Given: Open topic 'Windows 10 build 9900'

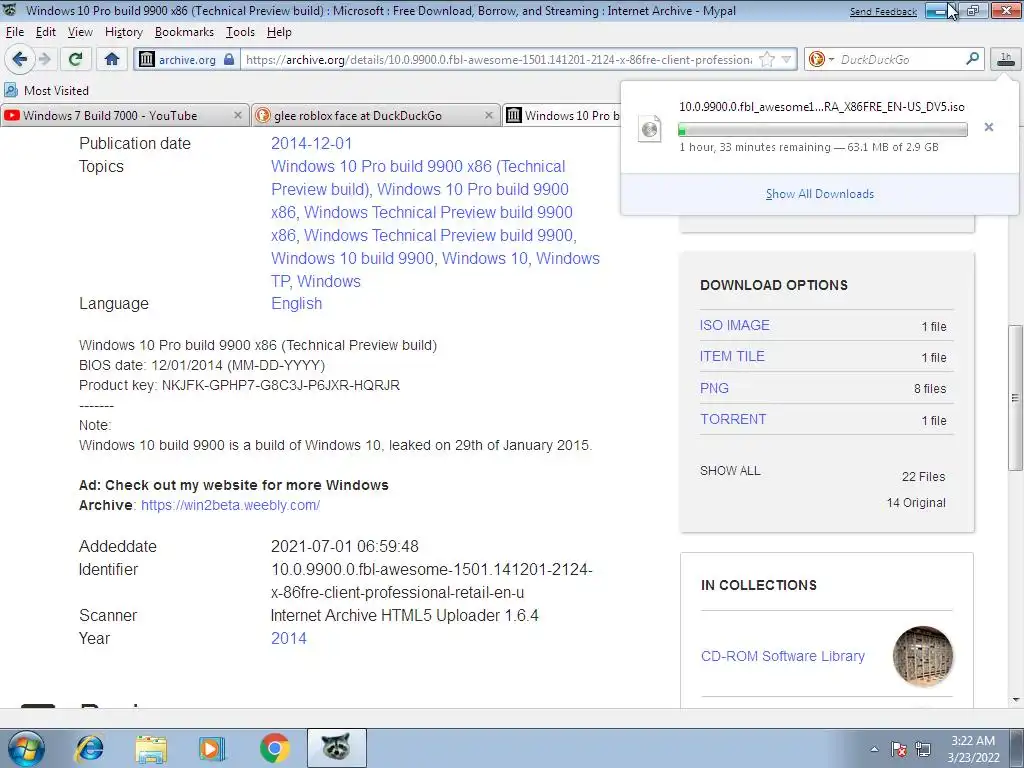Looking at the screenshot, I should point(353,259).
